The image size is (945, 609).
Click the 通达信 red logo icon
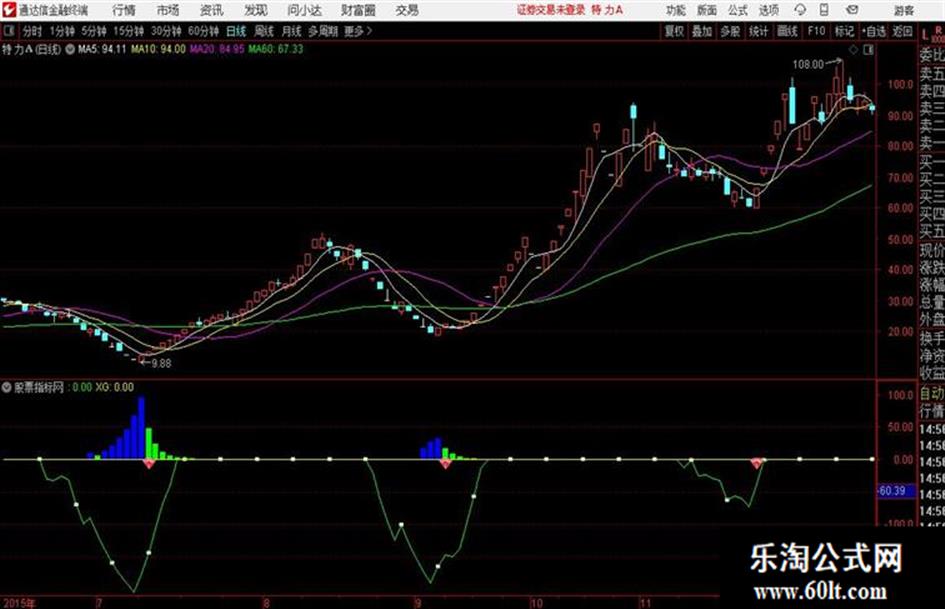tap(9, 10)
